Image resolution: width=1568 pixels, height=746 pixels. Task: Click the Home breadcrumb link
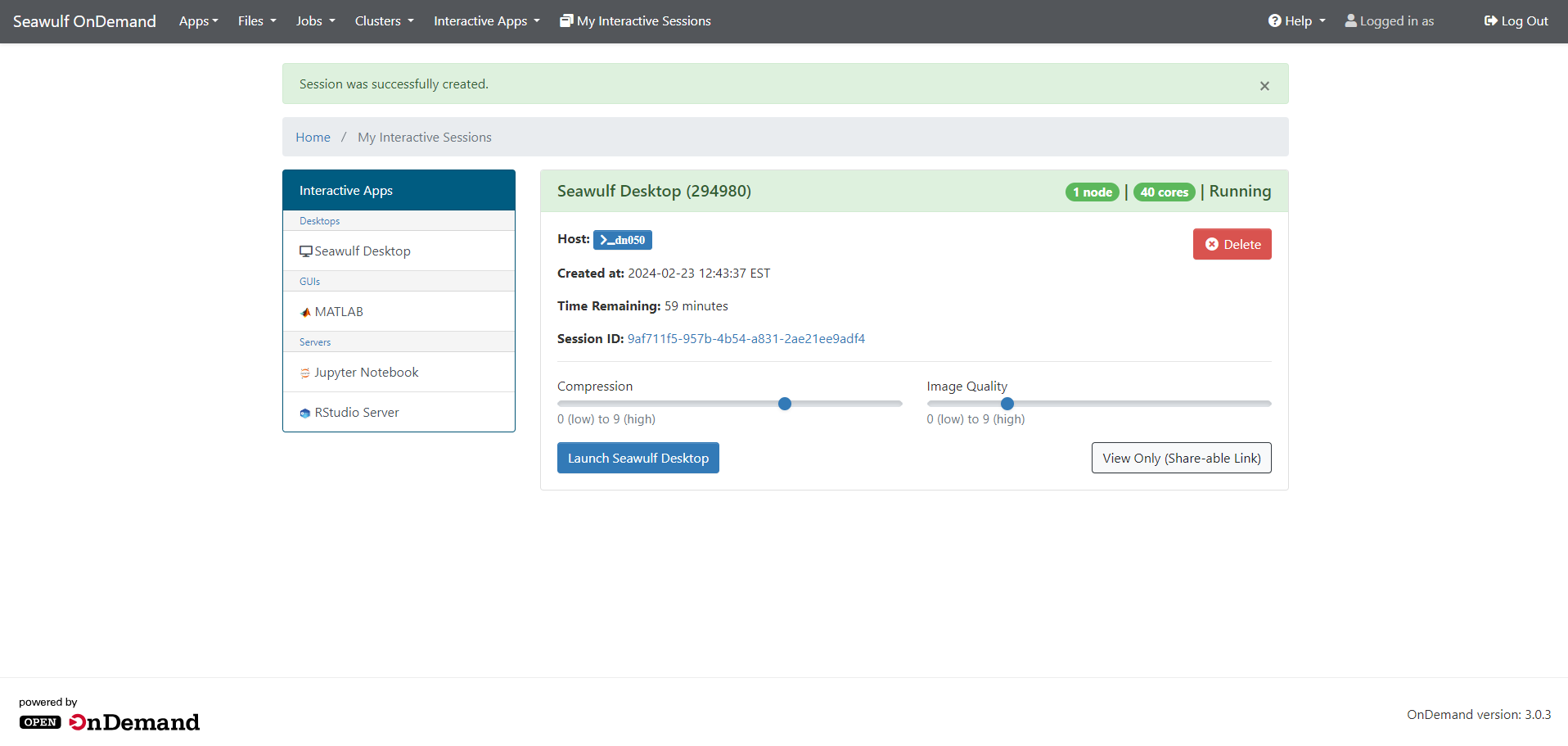[313, 138]
